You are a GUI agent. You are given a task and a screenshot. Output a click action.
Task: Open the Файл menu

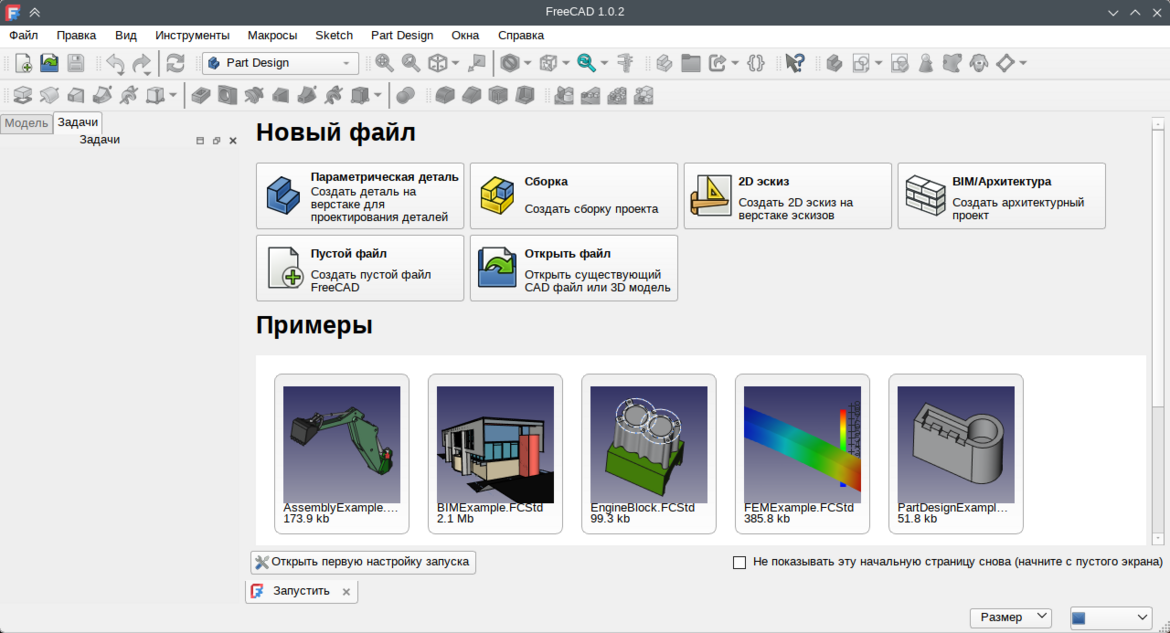23,35
